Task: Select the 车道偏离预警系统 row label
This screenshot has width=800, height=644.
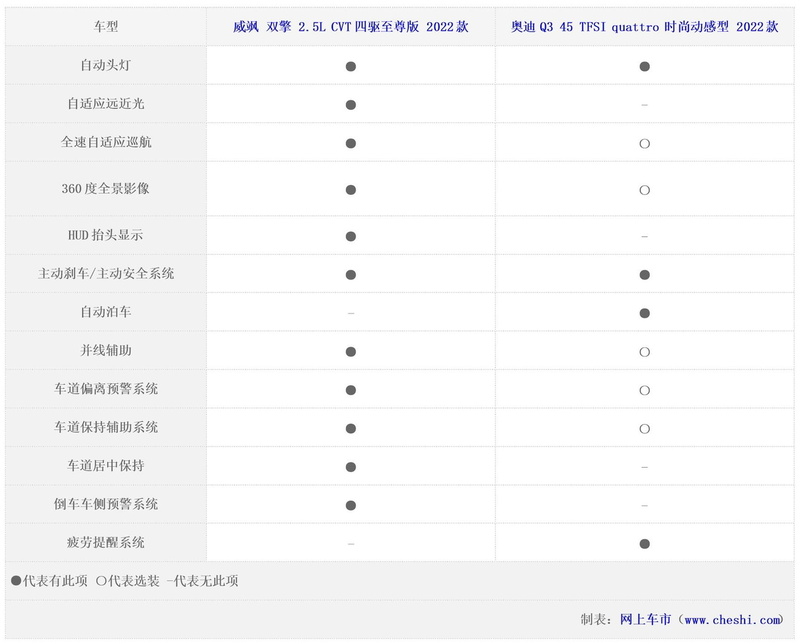Action: (x=106, y=389)
